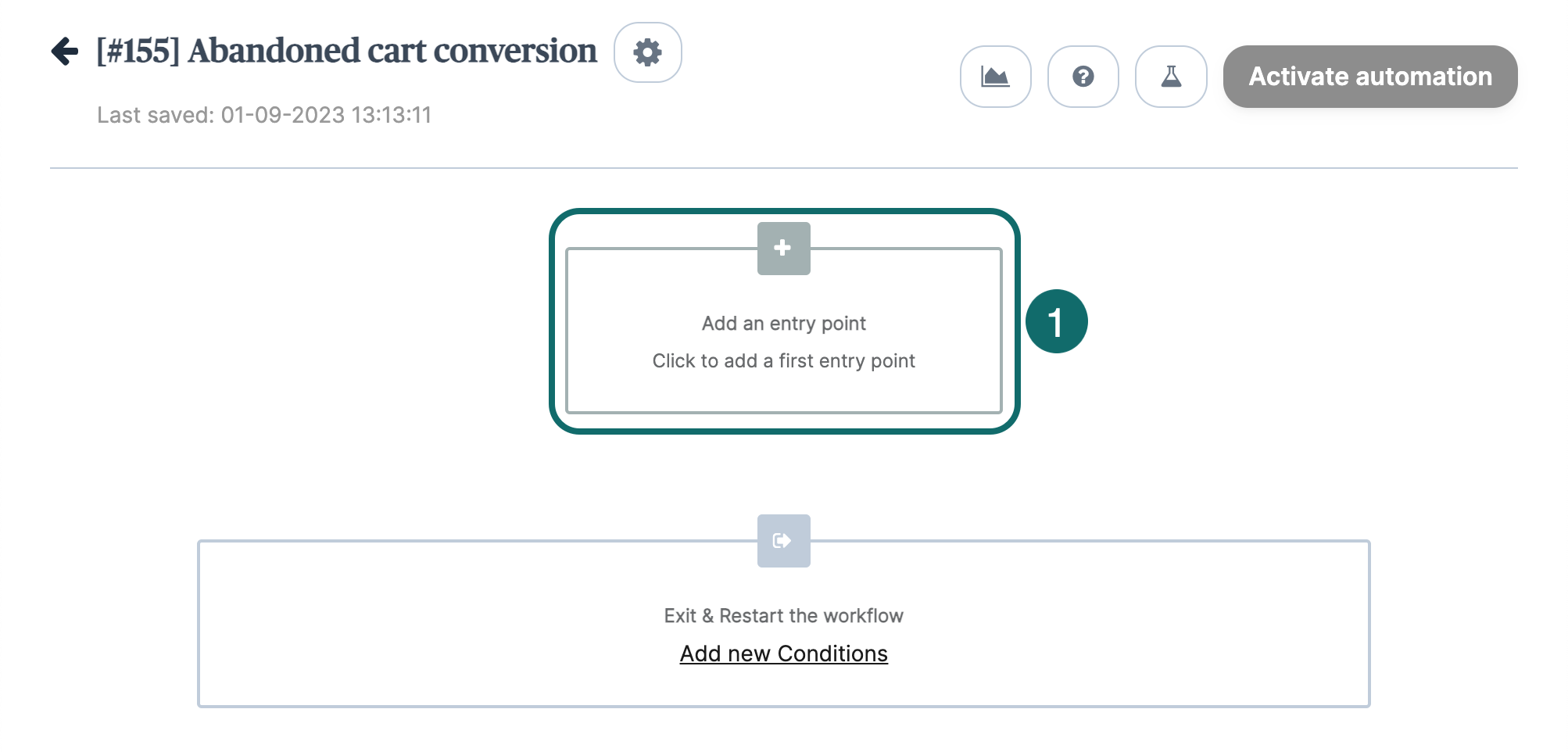The width and height of the screenshot is (1568, 752).
Task: Click Click to add a first entry point text
Action: click(783, 360)
